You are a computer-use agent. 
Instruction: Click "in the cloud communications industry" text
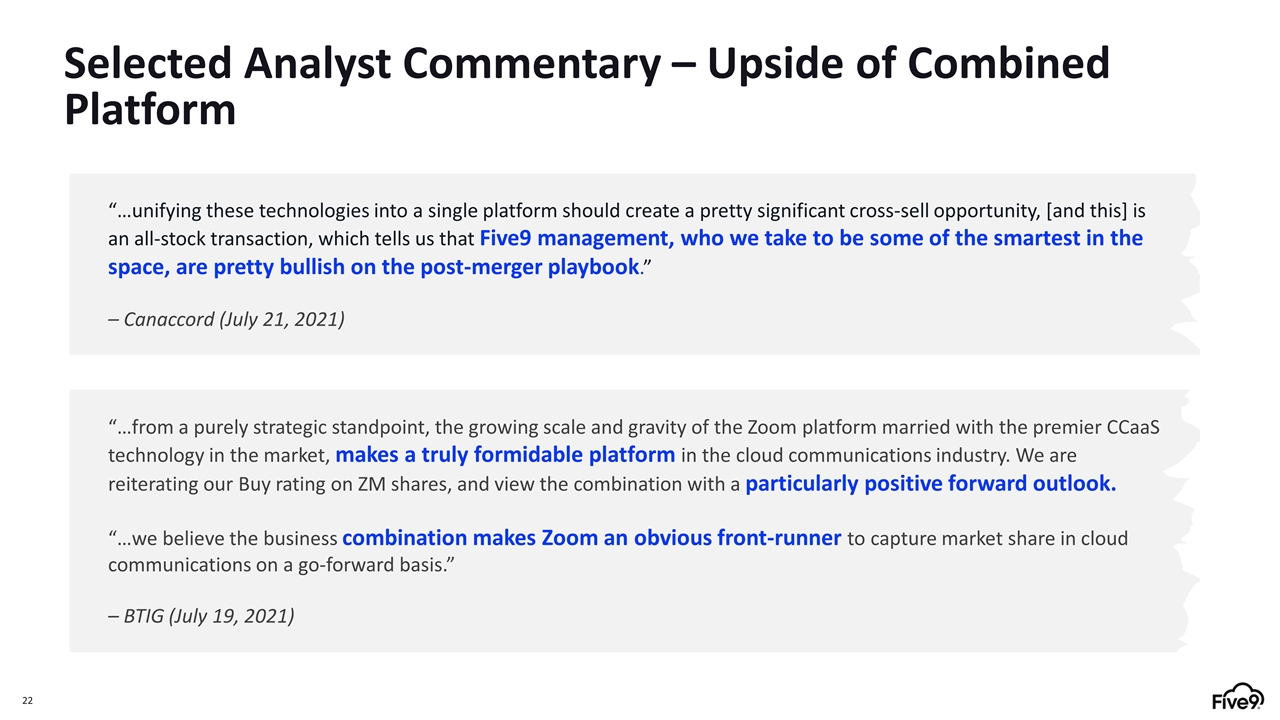point(840,456)
